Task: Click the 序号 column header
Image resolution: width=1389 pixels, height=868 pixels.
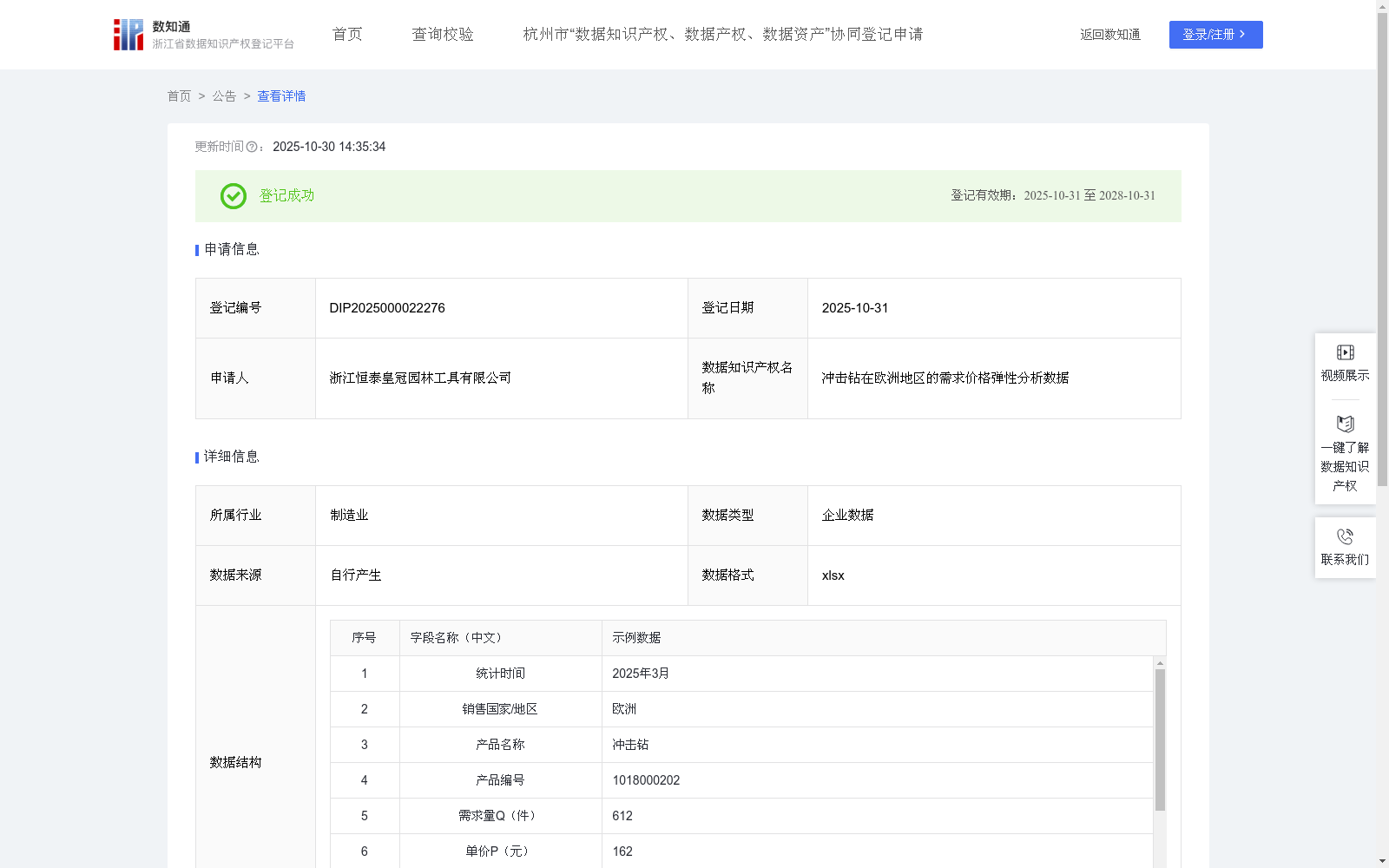Action: click(x=364, y=638)
